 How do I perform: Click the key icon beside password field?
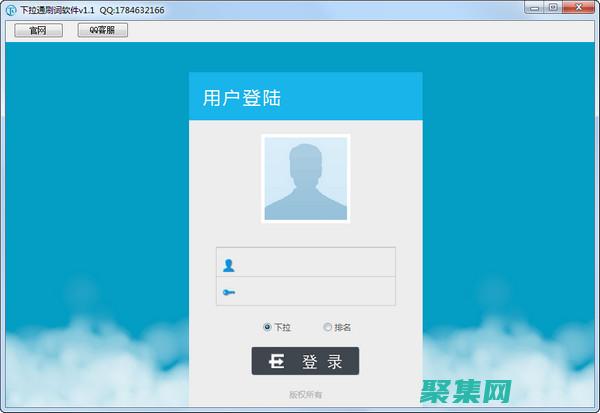tap(229, 292)
